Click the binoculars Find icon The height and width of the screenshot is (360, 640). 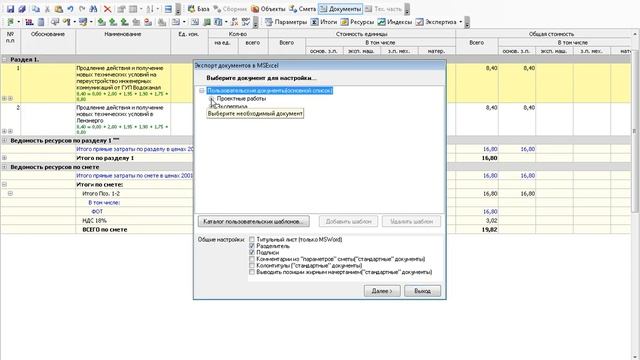coord(93,9)
